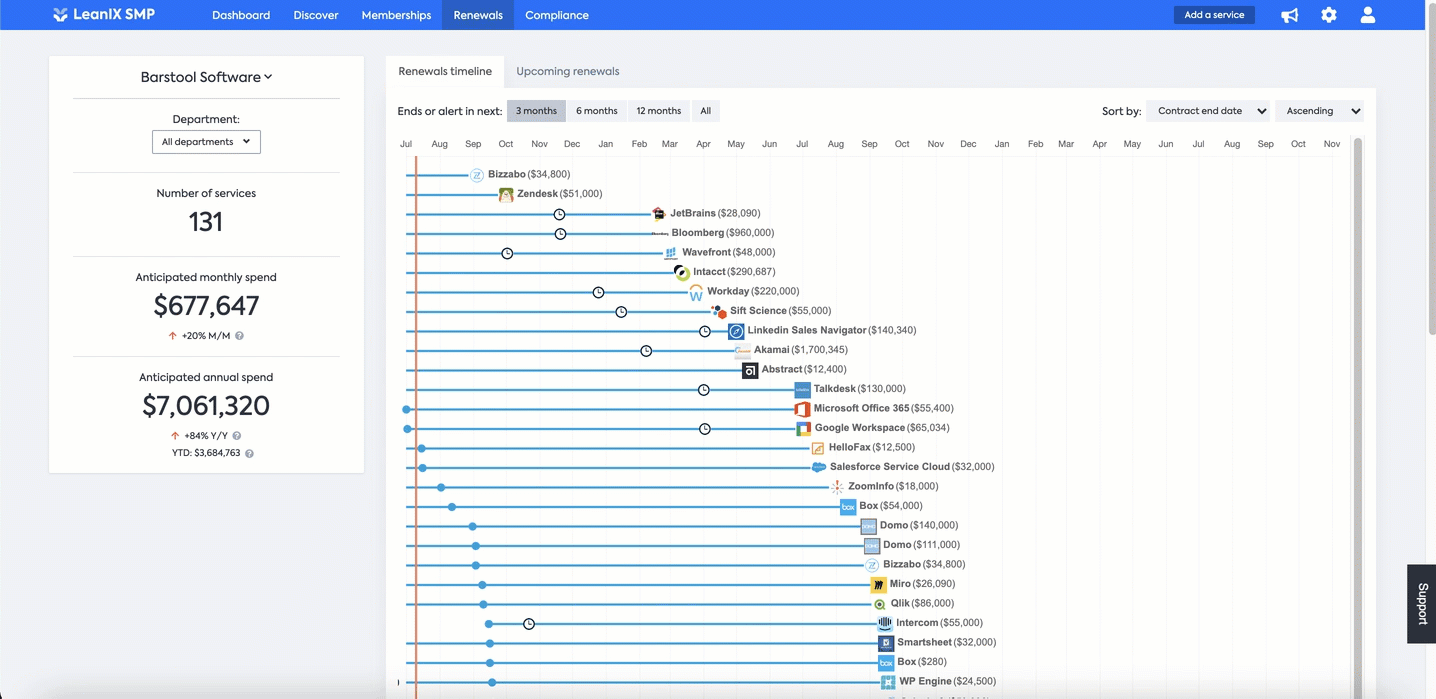Viewport: 1436px width, 699px height.
Task: Open the ZoomInfo ($18,000) service label
Action: [x=893, y=486]
